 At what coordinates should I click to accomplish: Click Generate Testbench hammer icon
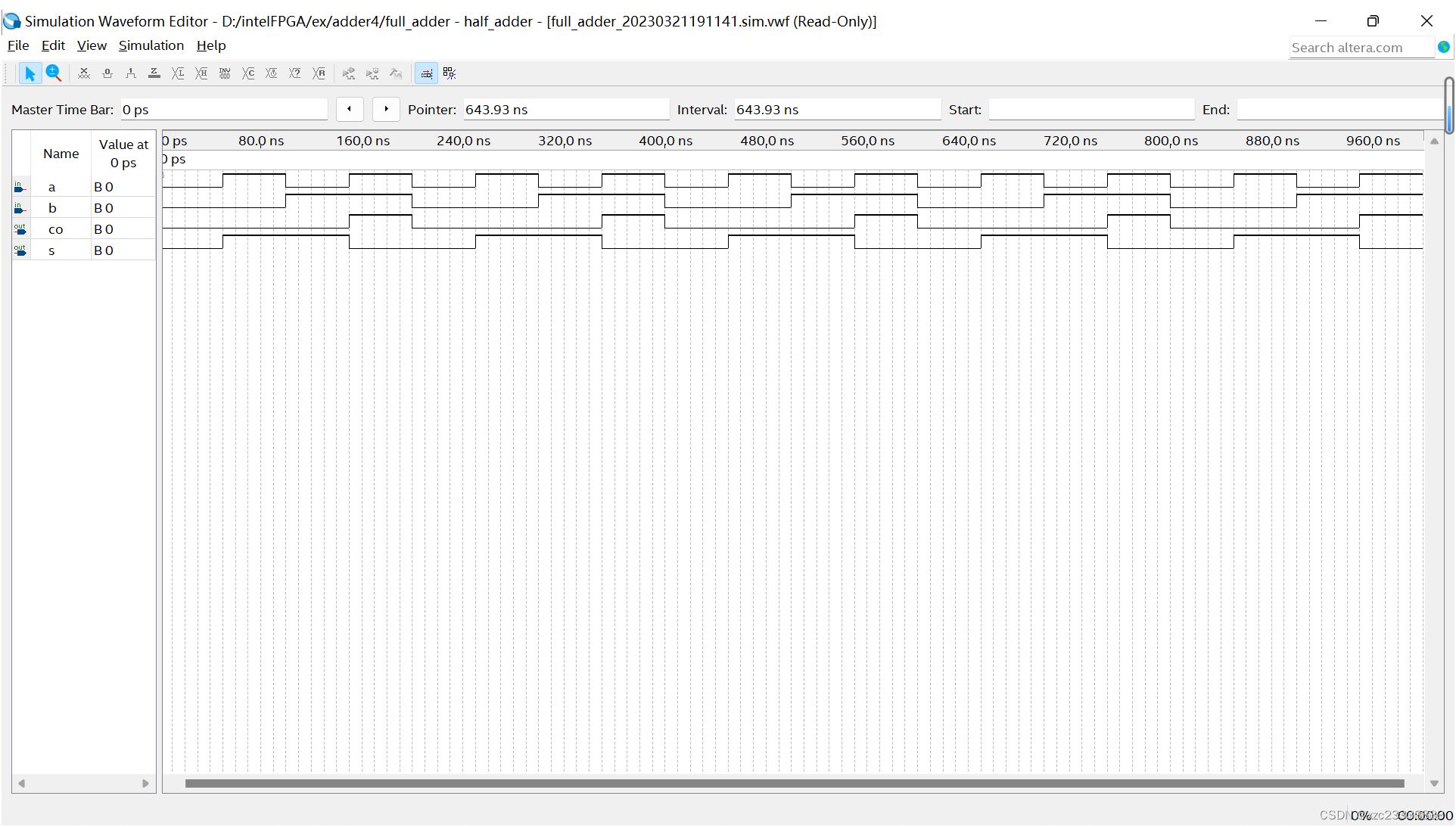pos(396,73)
